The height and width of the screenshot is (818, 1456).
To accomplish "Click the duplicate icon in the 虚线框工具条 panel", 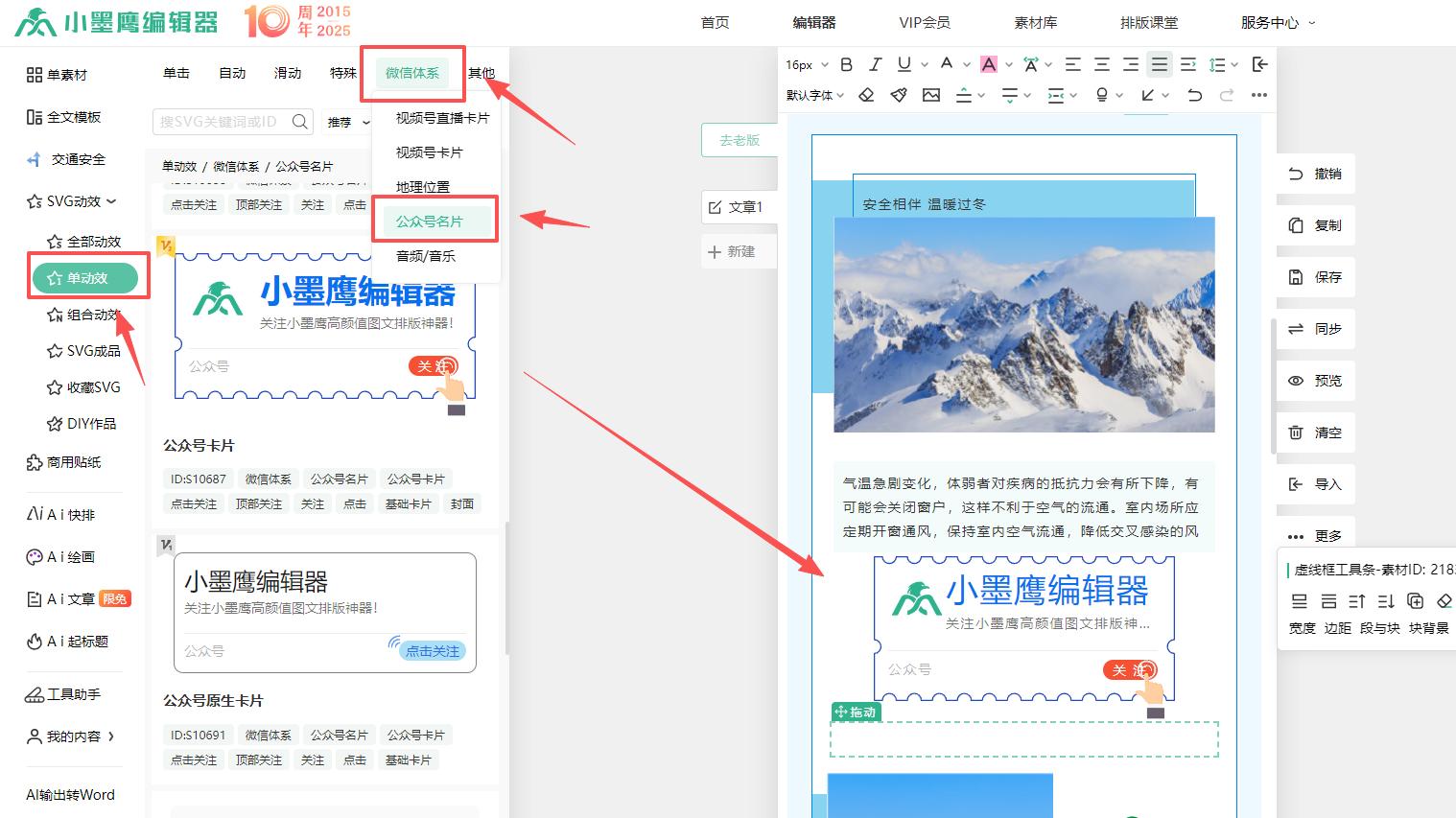I will point(1416,601).
